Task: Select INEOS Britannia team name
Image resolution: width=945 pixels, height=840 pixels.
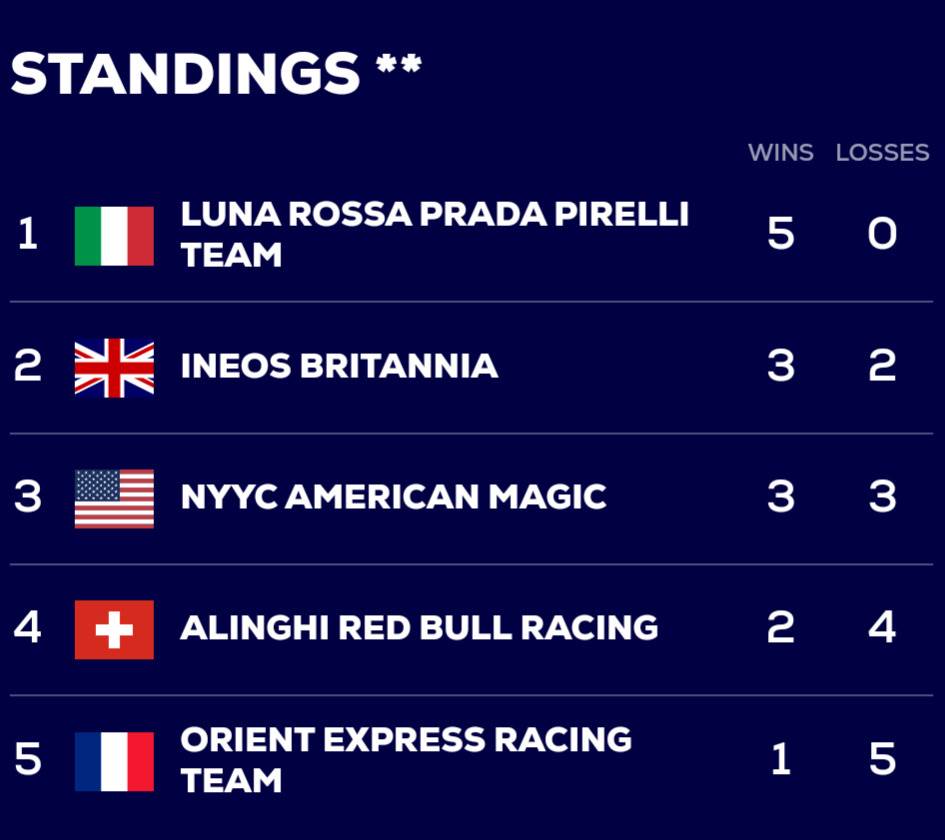Action: (x=339, y=366)
